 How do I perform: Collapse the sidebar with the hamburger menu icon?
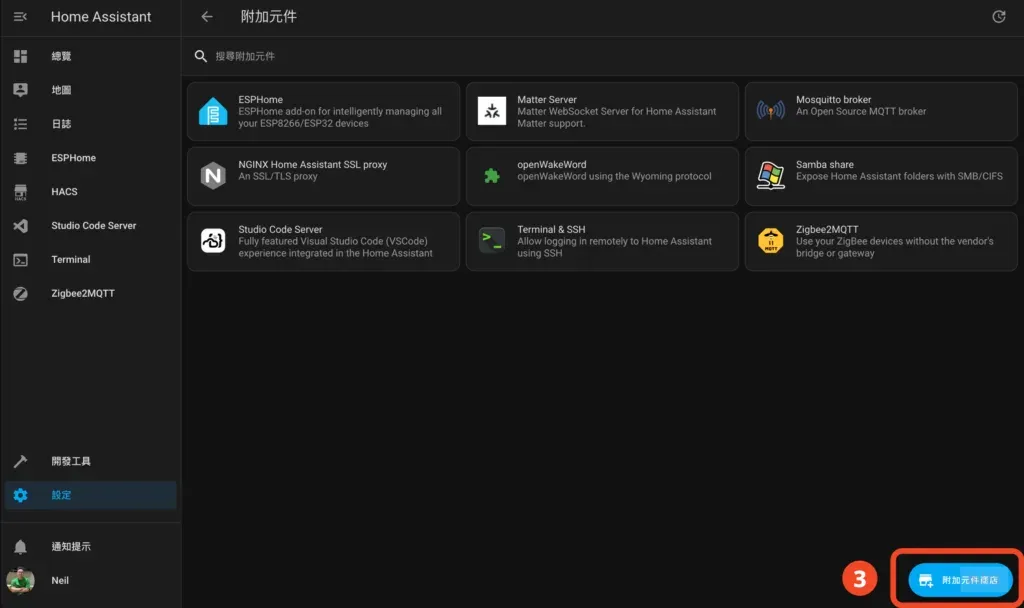(20, 17)
